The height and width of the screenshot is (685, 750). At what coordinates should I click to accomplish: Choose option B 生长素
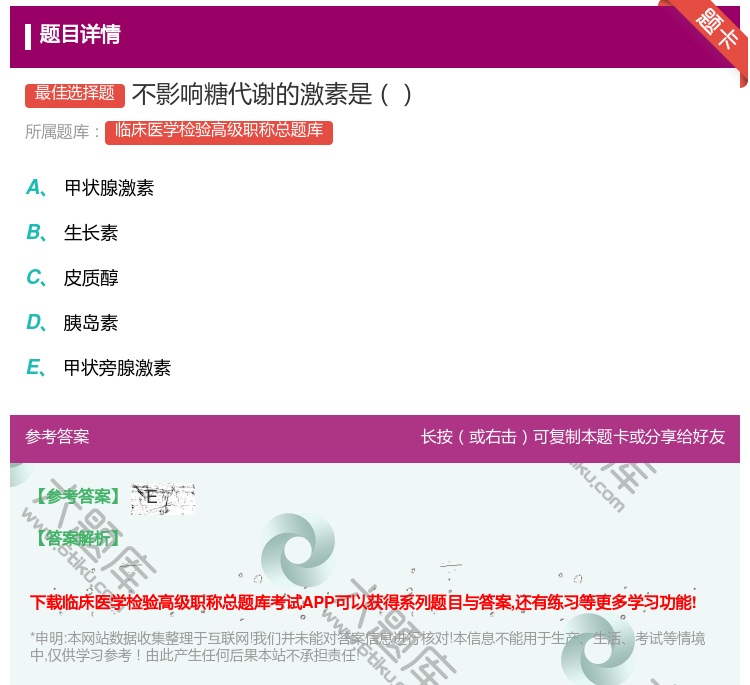tap(72, 233)
